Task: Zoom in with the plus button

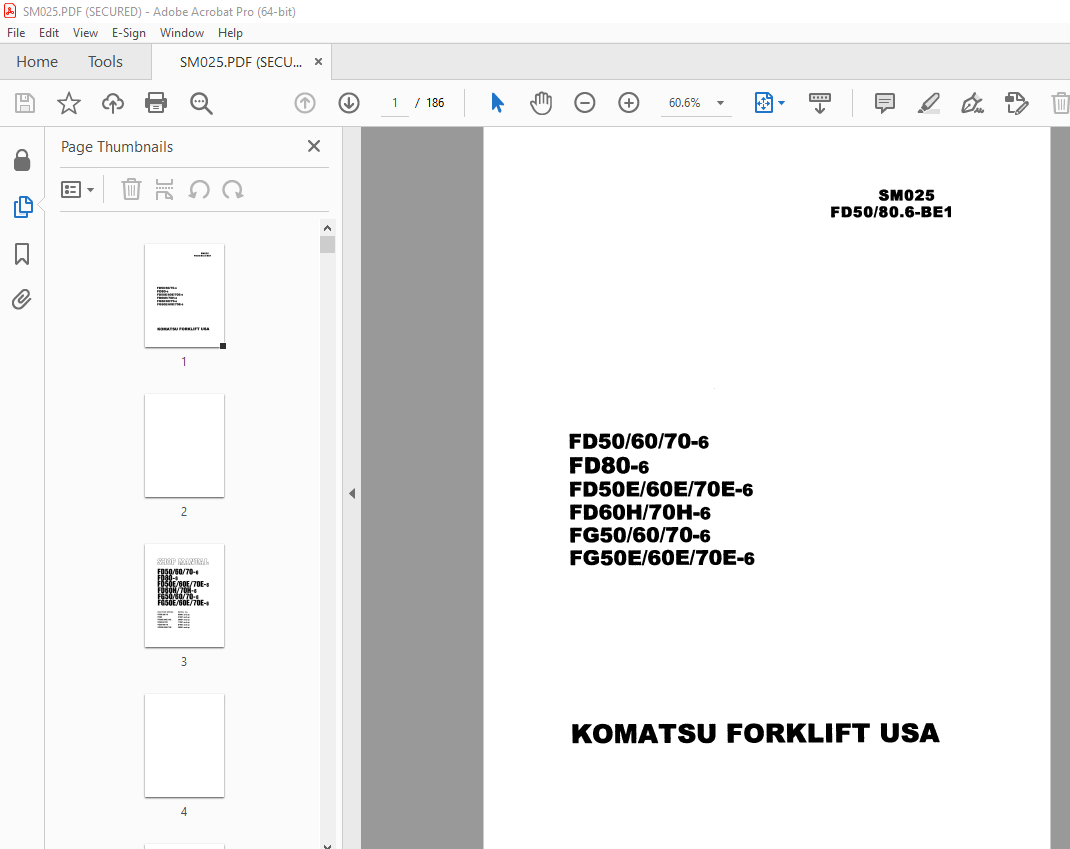Action: 628,103
